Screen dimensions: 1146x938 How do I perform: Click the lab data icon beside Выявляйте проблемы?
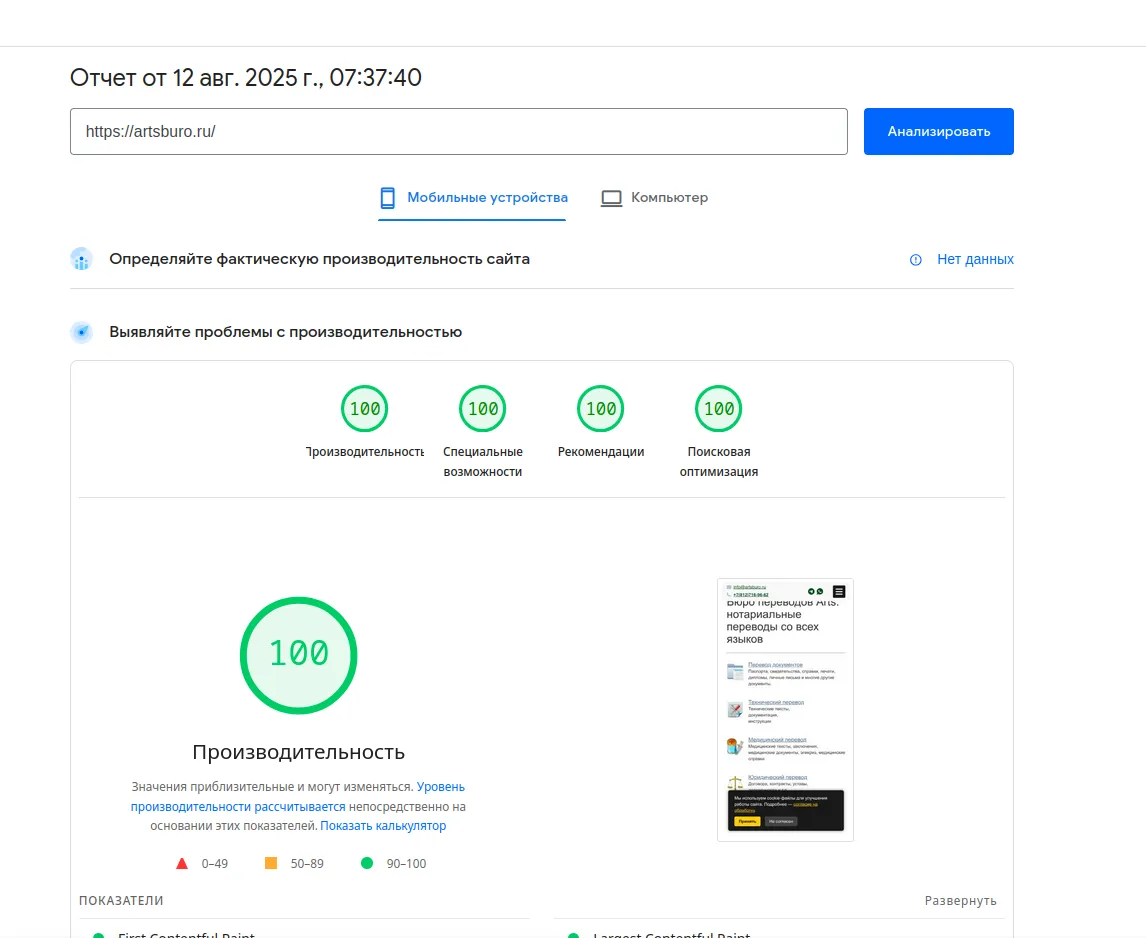point(82,332)
